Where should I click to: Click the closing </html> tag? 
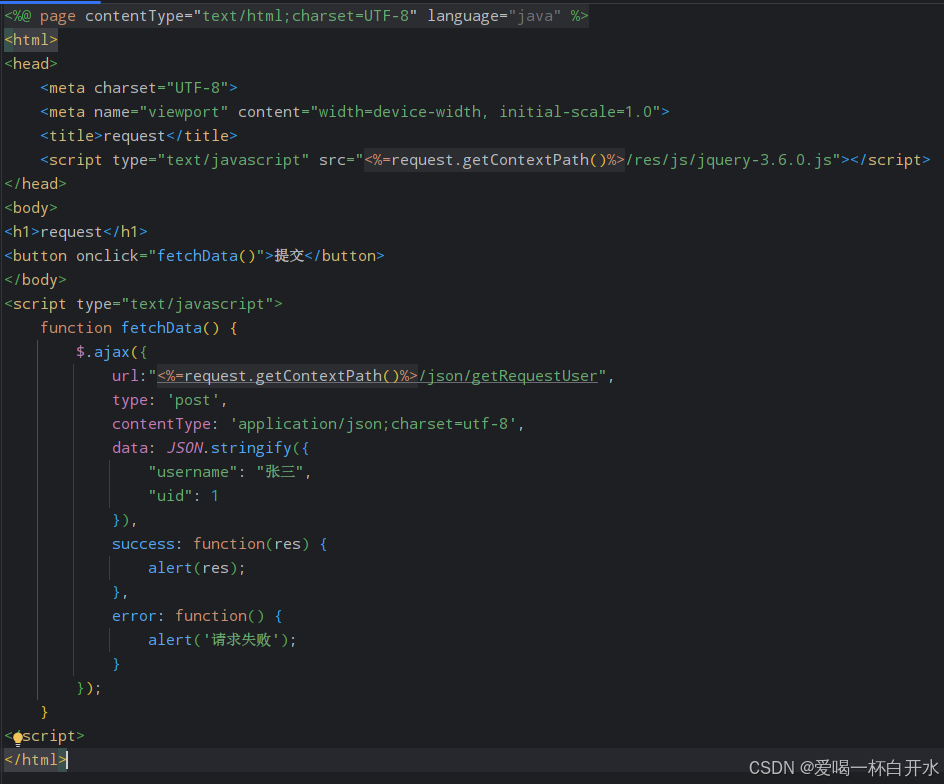(x=36, y=760)
